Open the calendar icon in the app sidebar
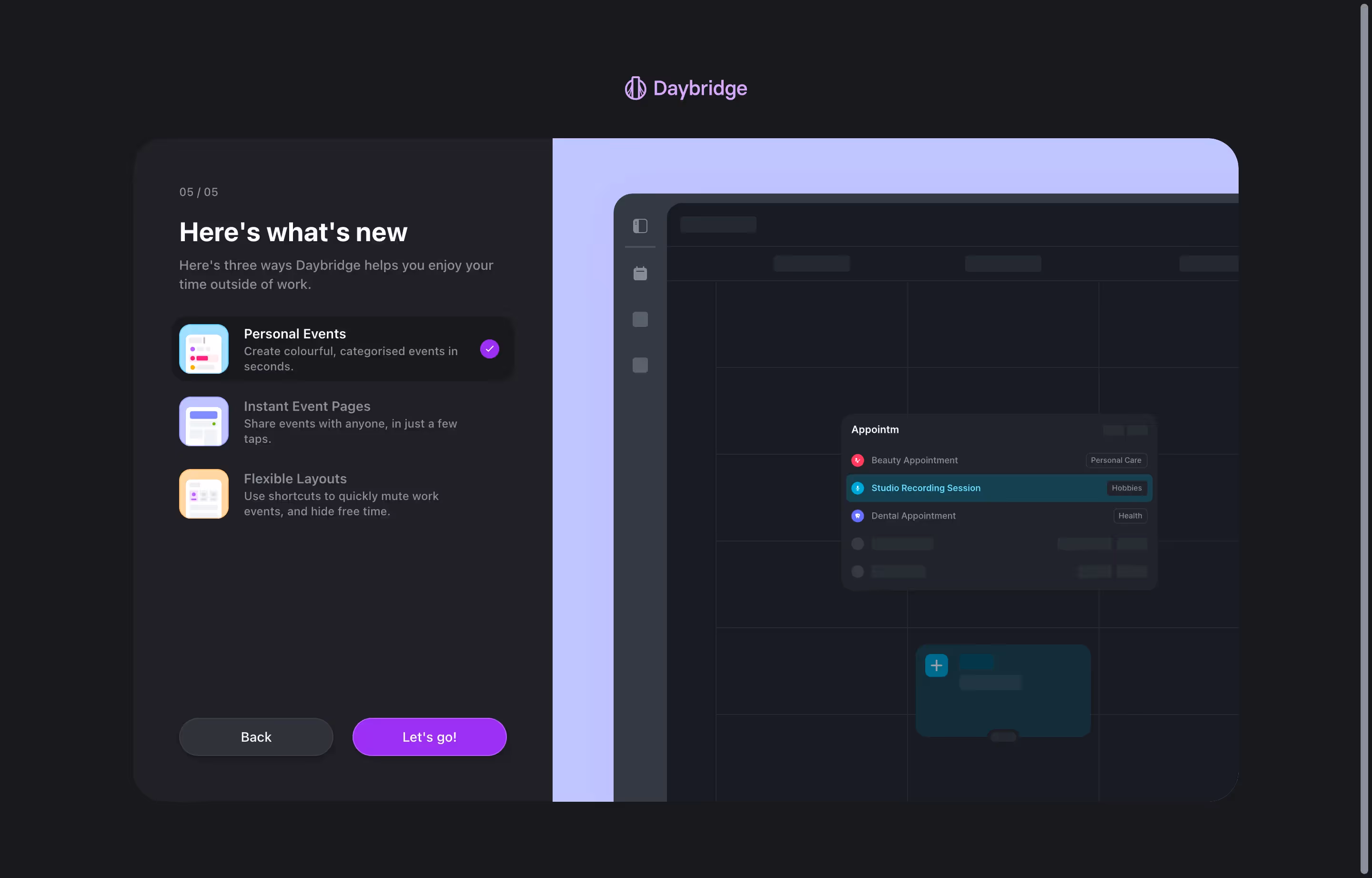 click(640, 273)
